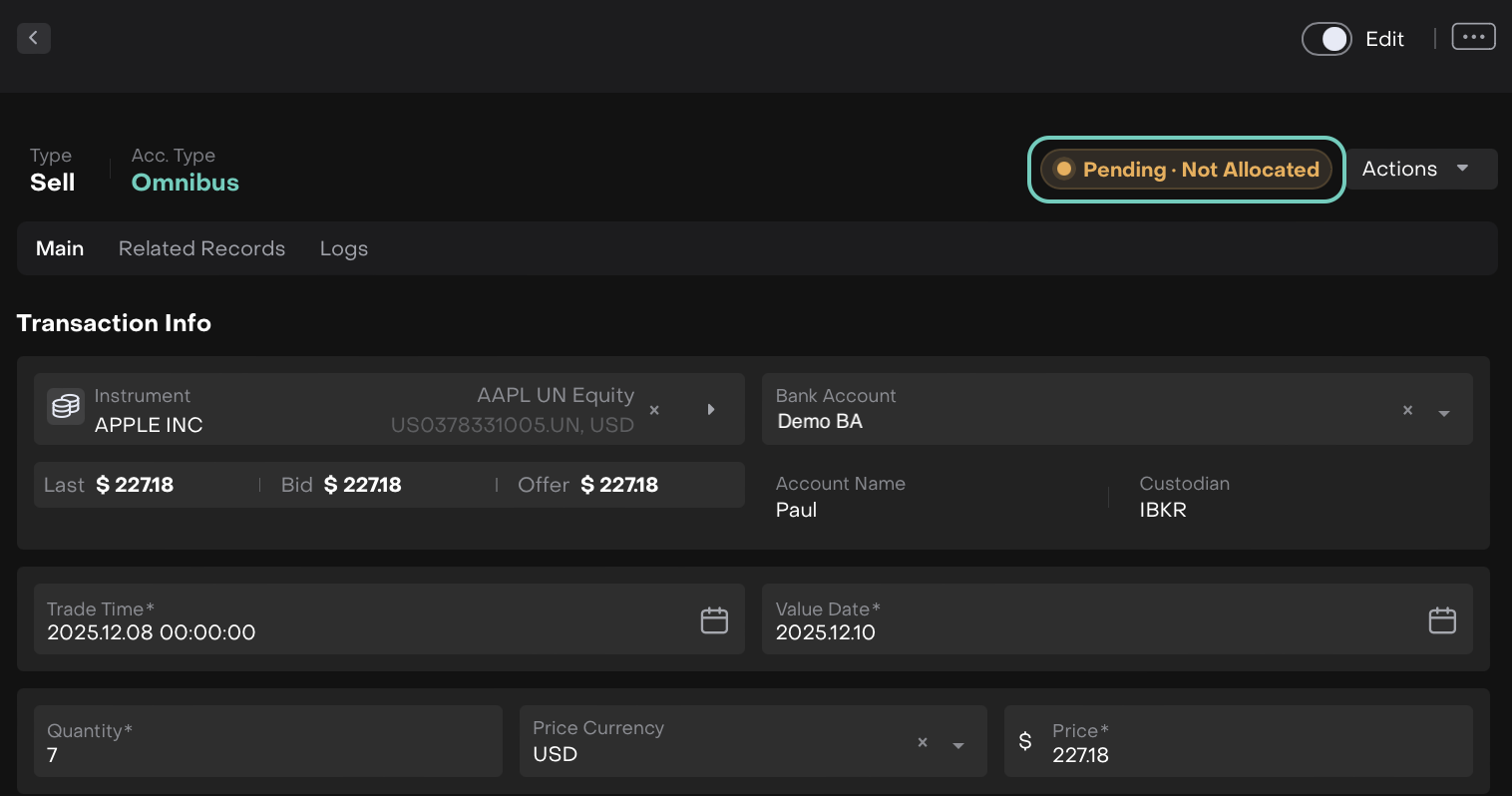This screenshot has width=1512, height=796.
Task: Expand the Bank Account dropdown
Action: point(1443,413)
